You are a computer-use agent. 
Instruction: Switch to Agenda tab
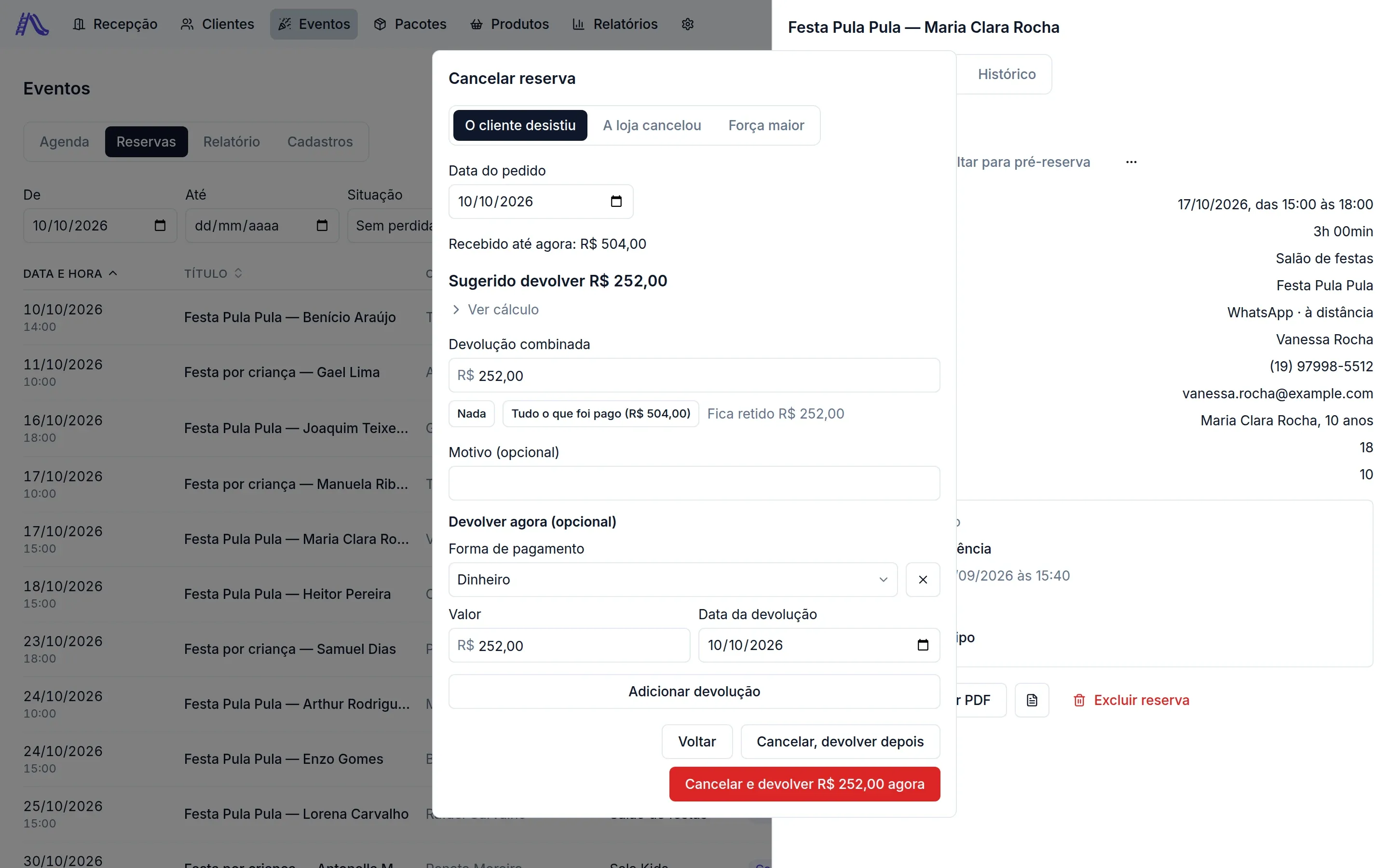point(64,142)
